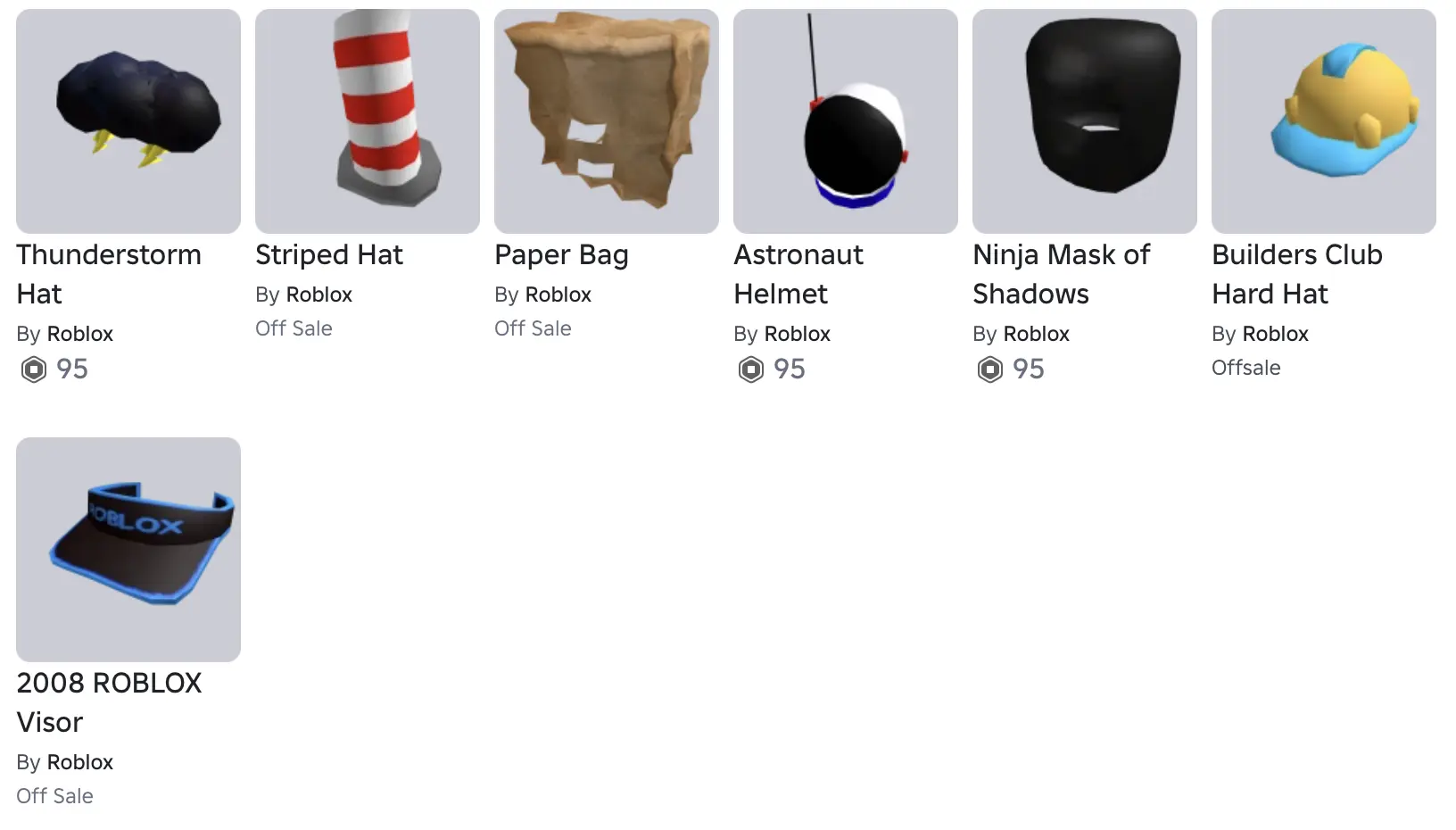1456x830 pixels.
Task: View the Builders Club Hard Hat image
Action: click(x=1324, y=121)
